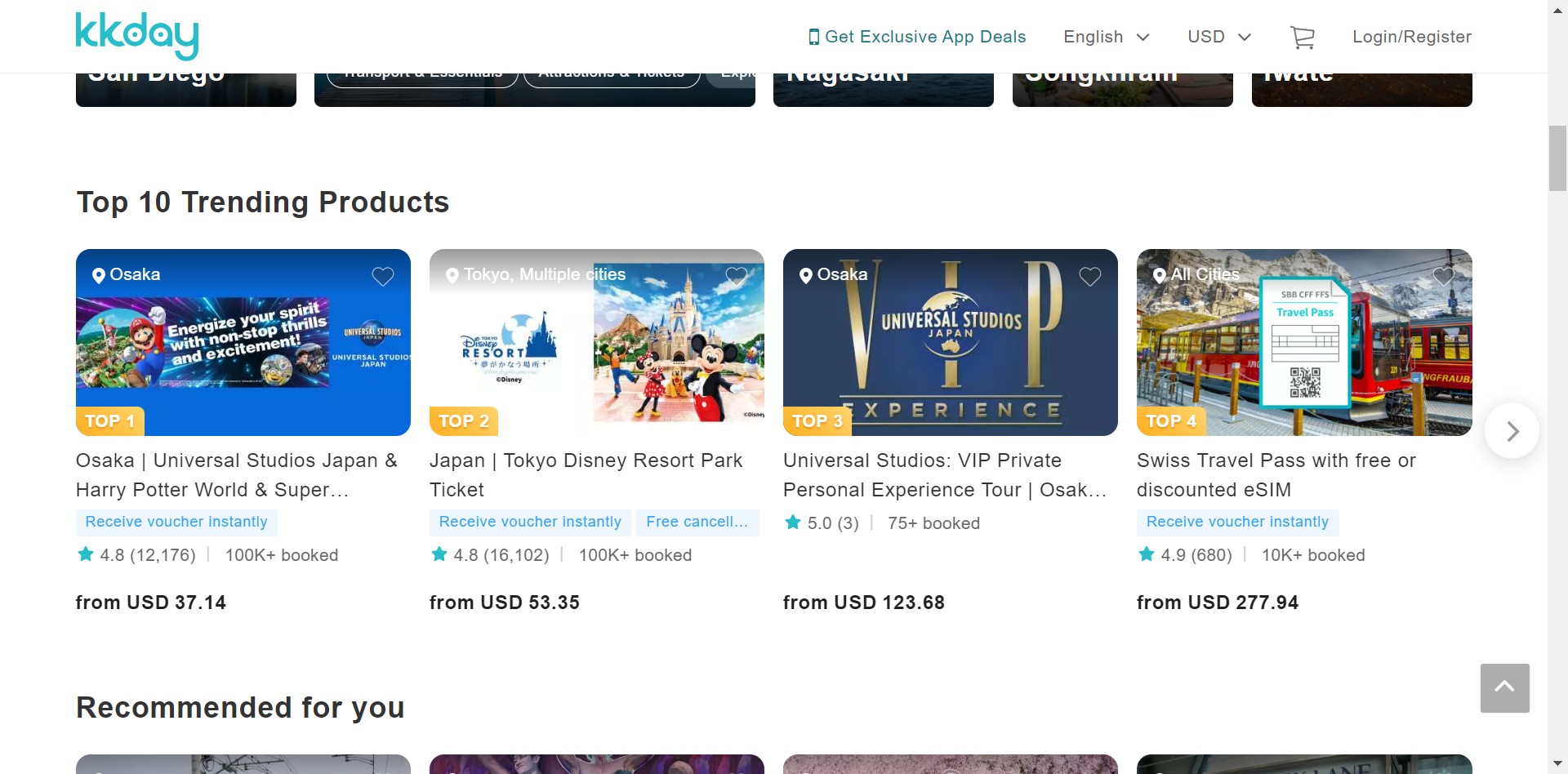This screenshot has width=1568, height=774.
Task: Click the back-to-top arrow button
Action: tap(1504, 687)
